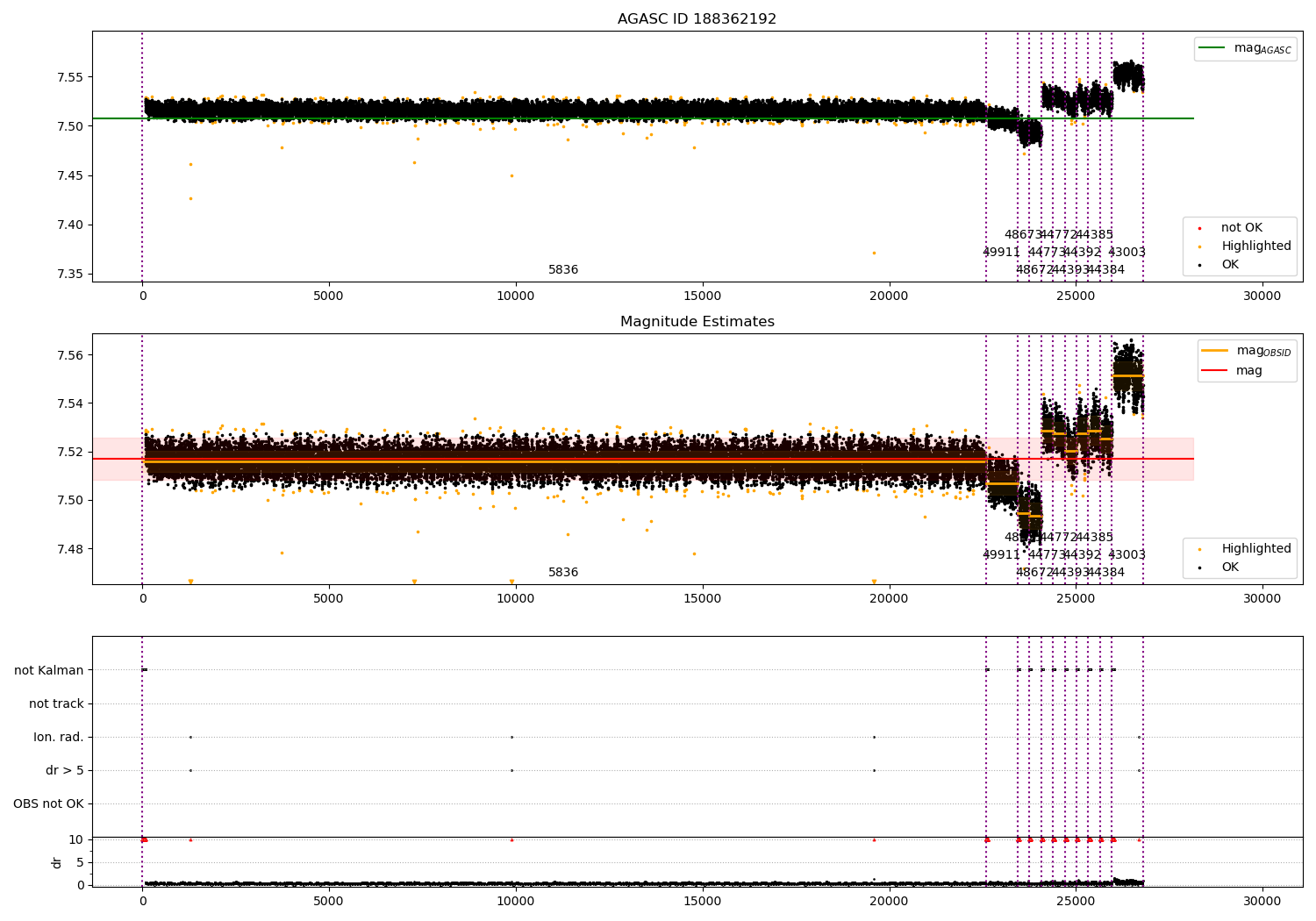Click the y-axis tick '7.52' in middle panel

click(70, 453)
